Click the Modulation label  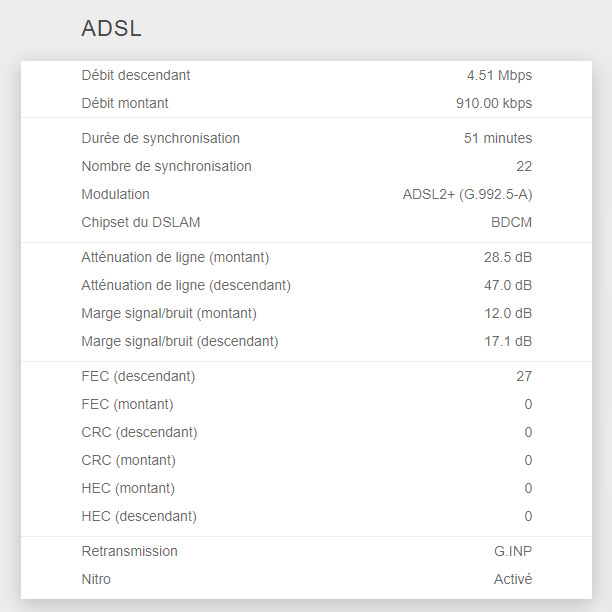tap(116, 194)
